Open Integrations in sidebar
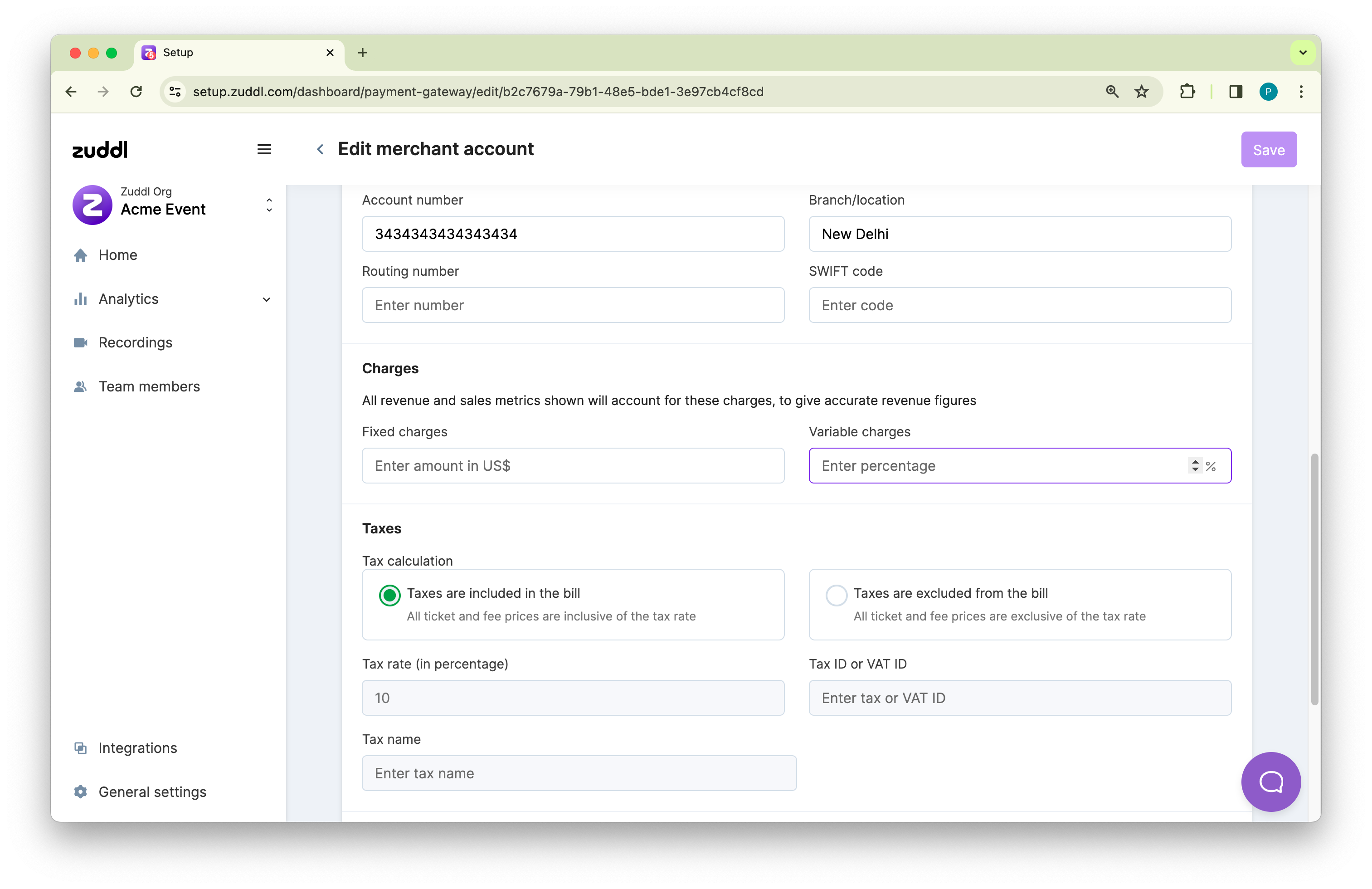This screenshot has width=1372, height=889. point(137,748)
